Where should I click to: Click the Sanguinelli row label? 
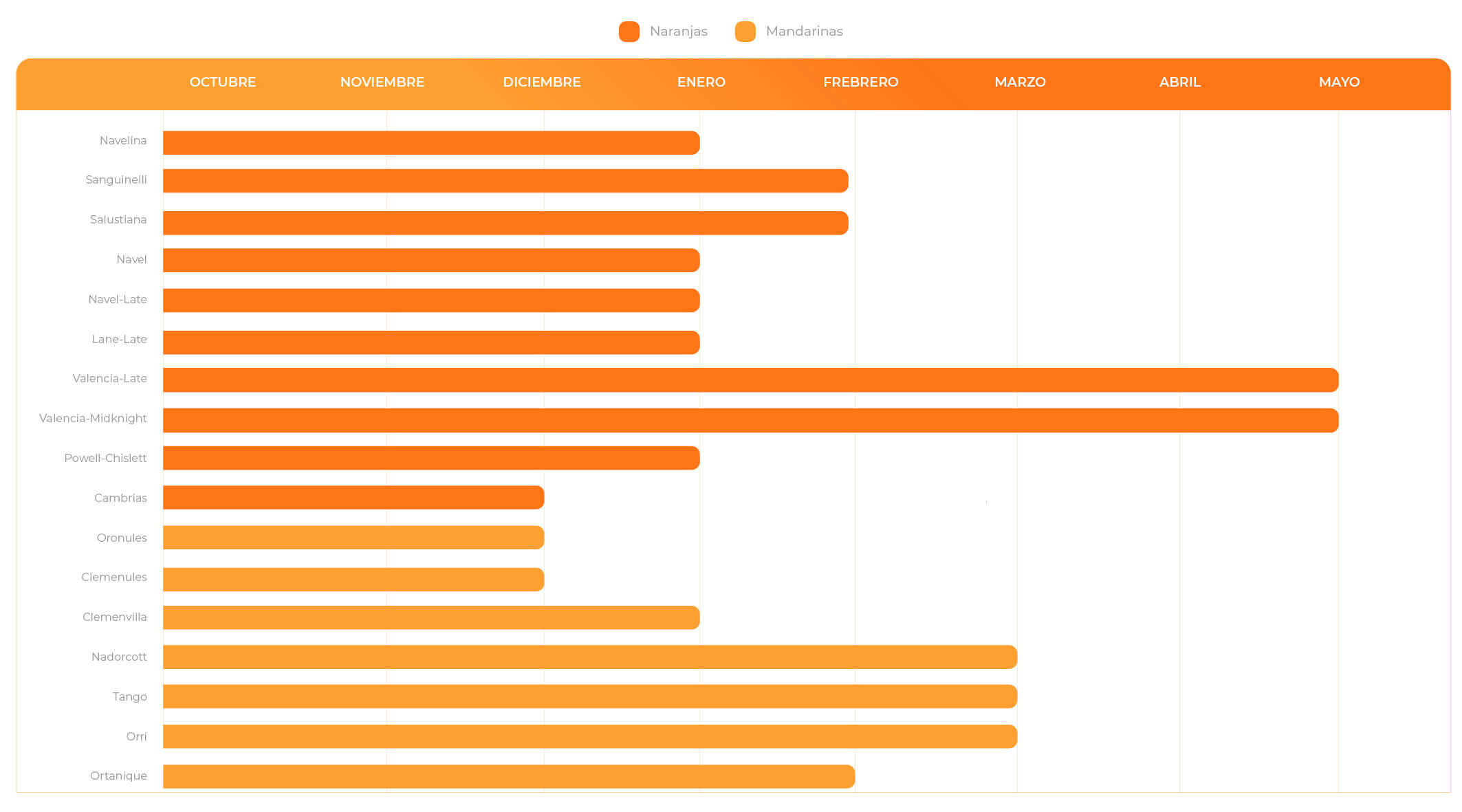coord(116,180)
